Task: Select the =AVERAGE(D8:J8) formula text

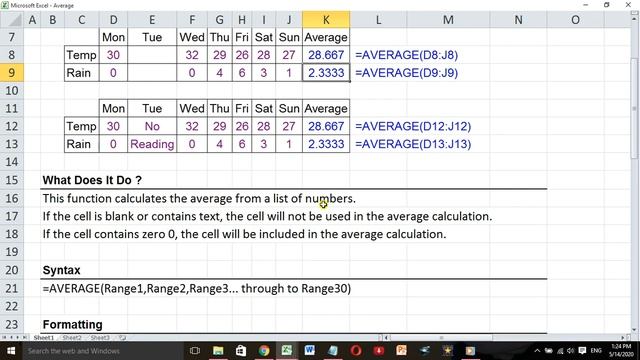Action: [x=407, y=55]
